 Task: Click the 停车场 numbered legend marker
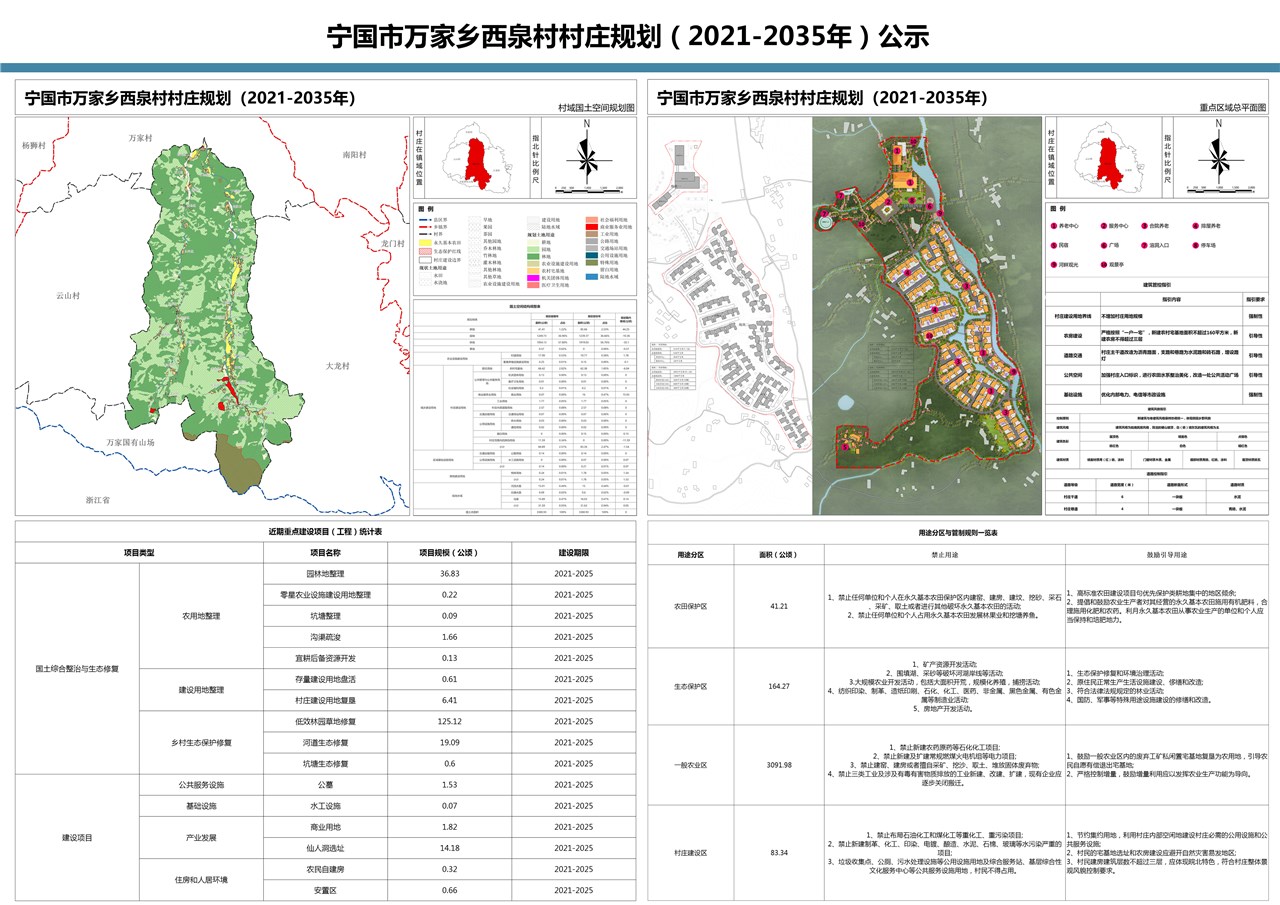coord(1196,245)
